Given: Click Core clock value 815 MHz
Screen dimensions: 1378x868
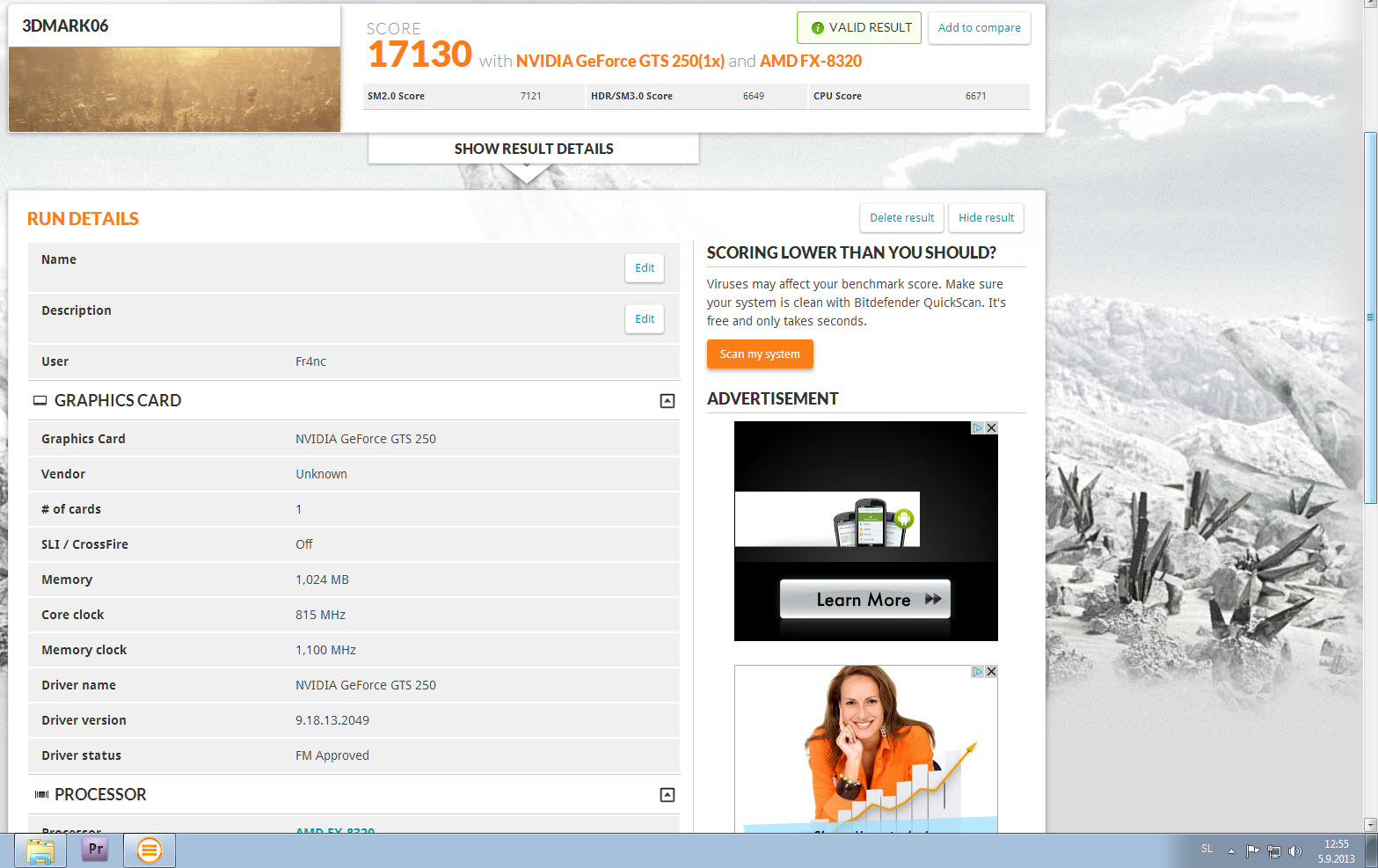Looking at the screenshot, I should [320, 615].
